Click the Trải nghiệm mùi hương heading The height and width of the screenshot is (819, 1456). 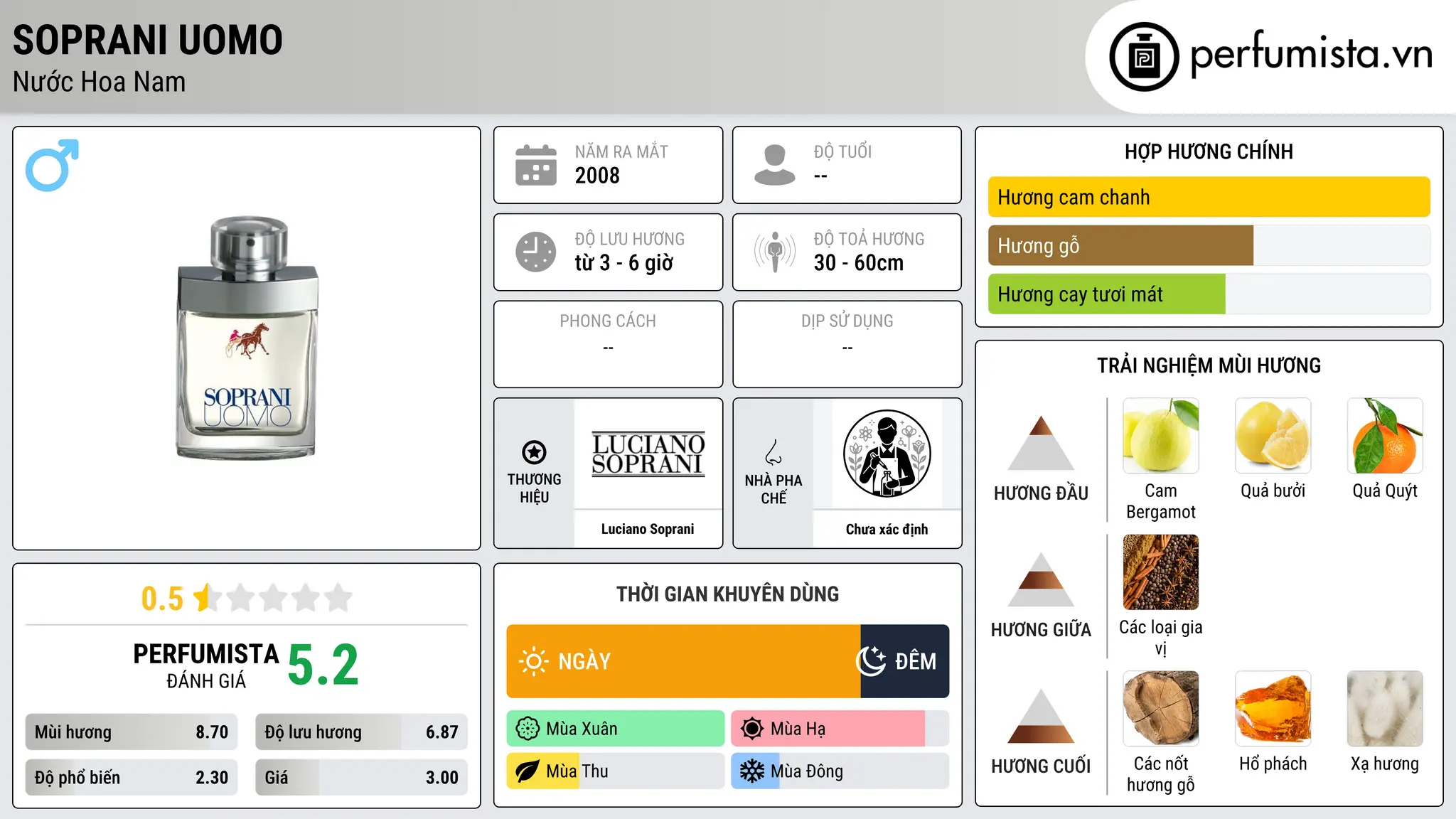click(1209, 365)
